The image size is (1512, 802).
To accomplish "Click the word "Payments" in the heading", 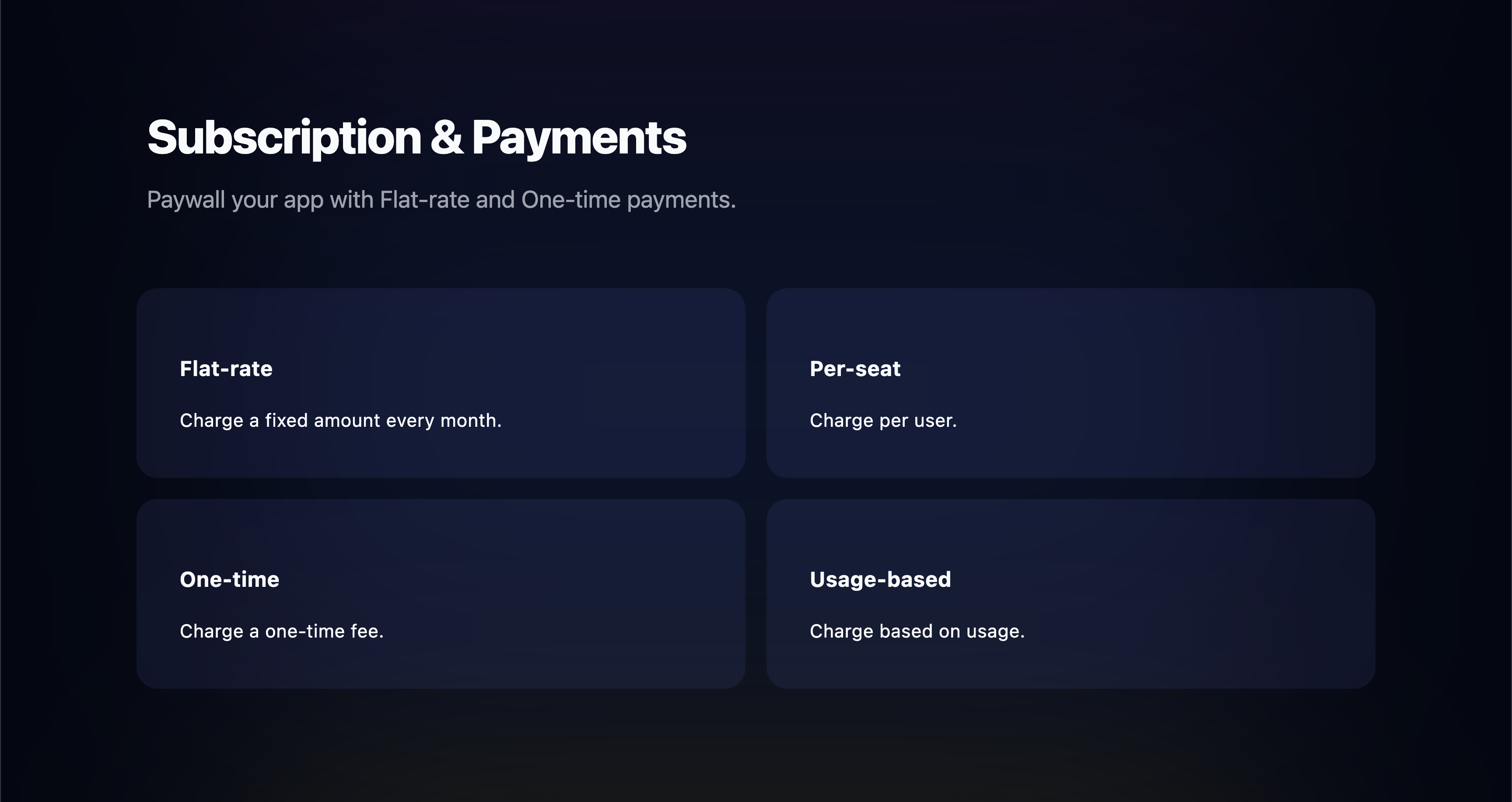I will (579, 138).
